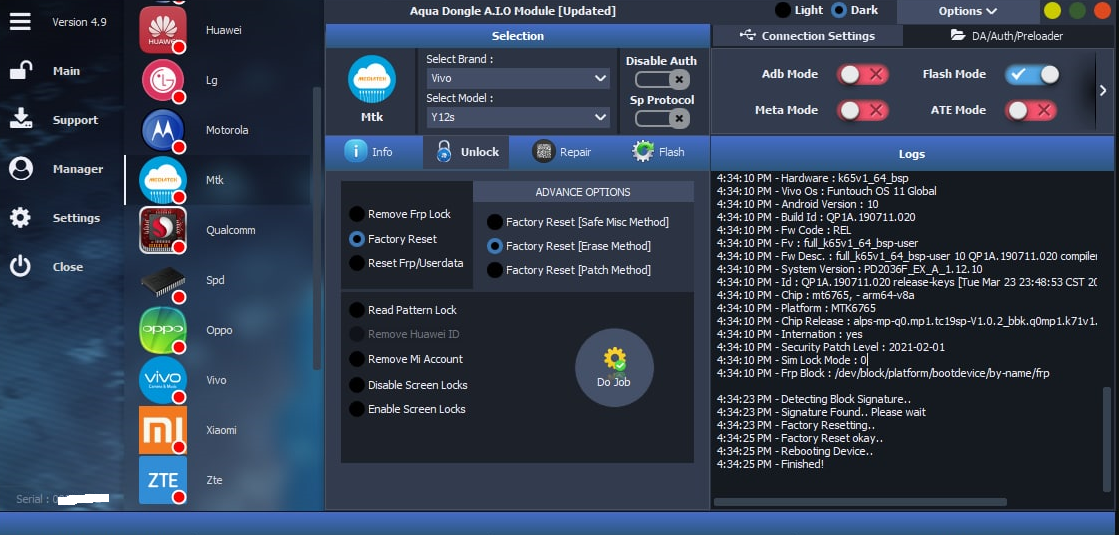Open the Main menu item

click(66, 71)
